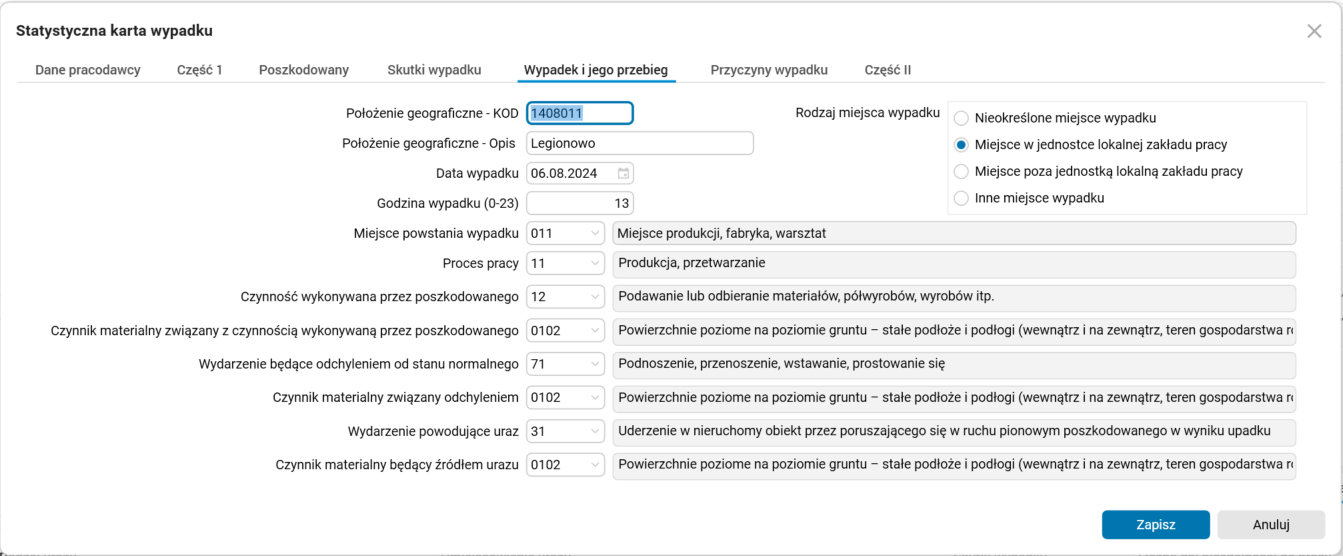Viewport: 1343px width, 556px height.
Task: Select Inne miejsce wypadku option
Action: [x=962, y=198]
